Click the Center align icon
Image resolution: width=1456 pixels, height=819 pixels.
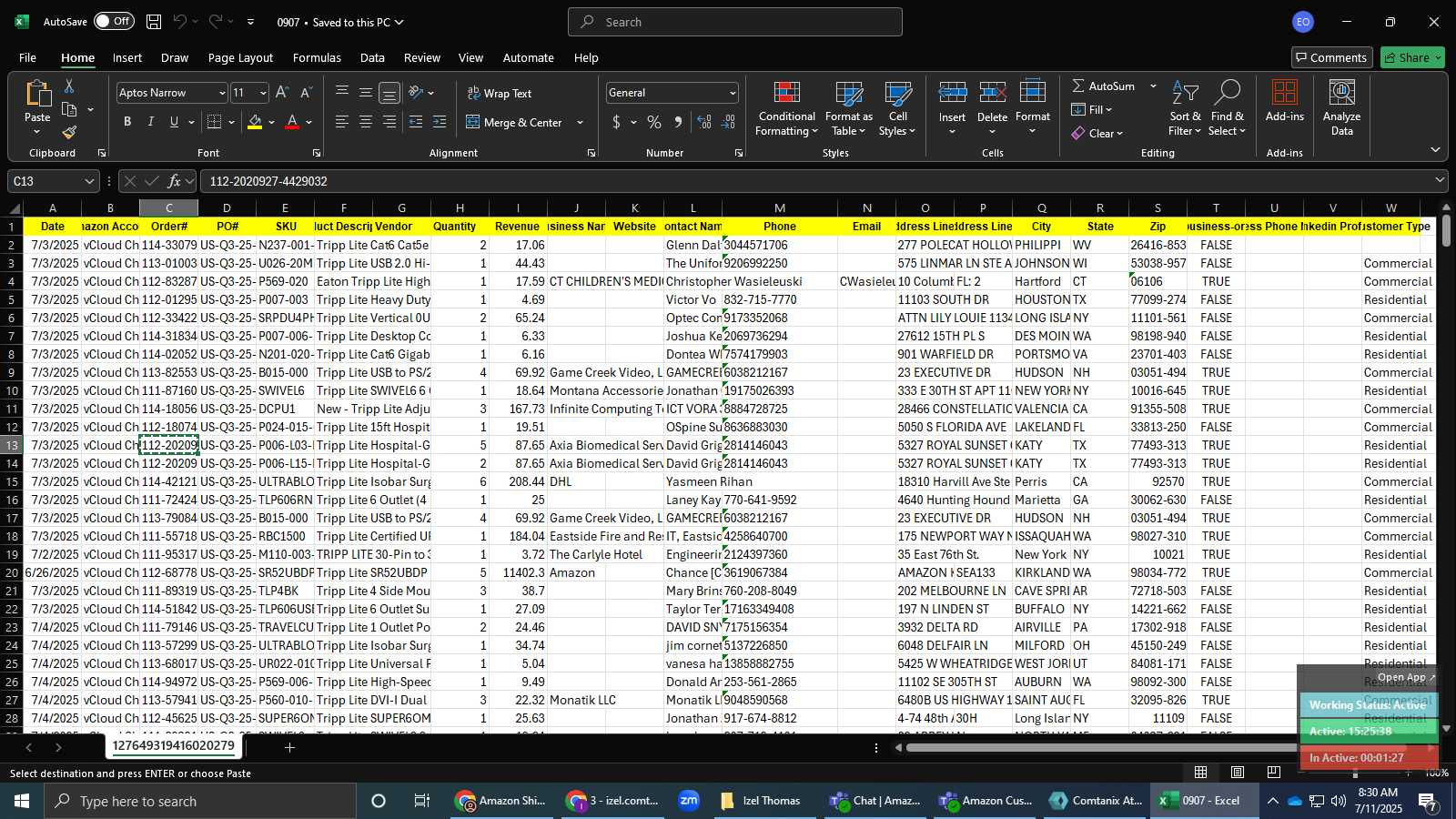366,122
